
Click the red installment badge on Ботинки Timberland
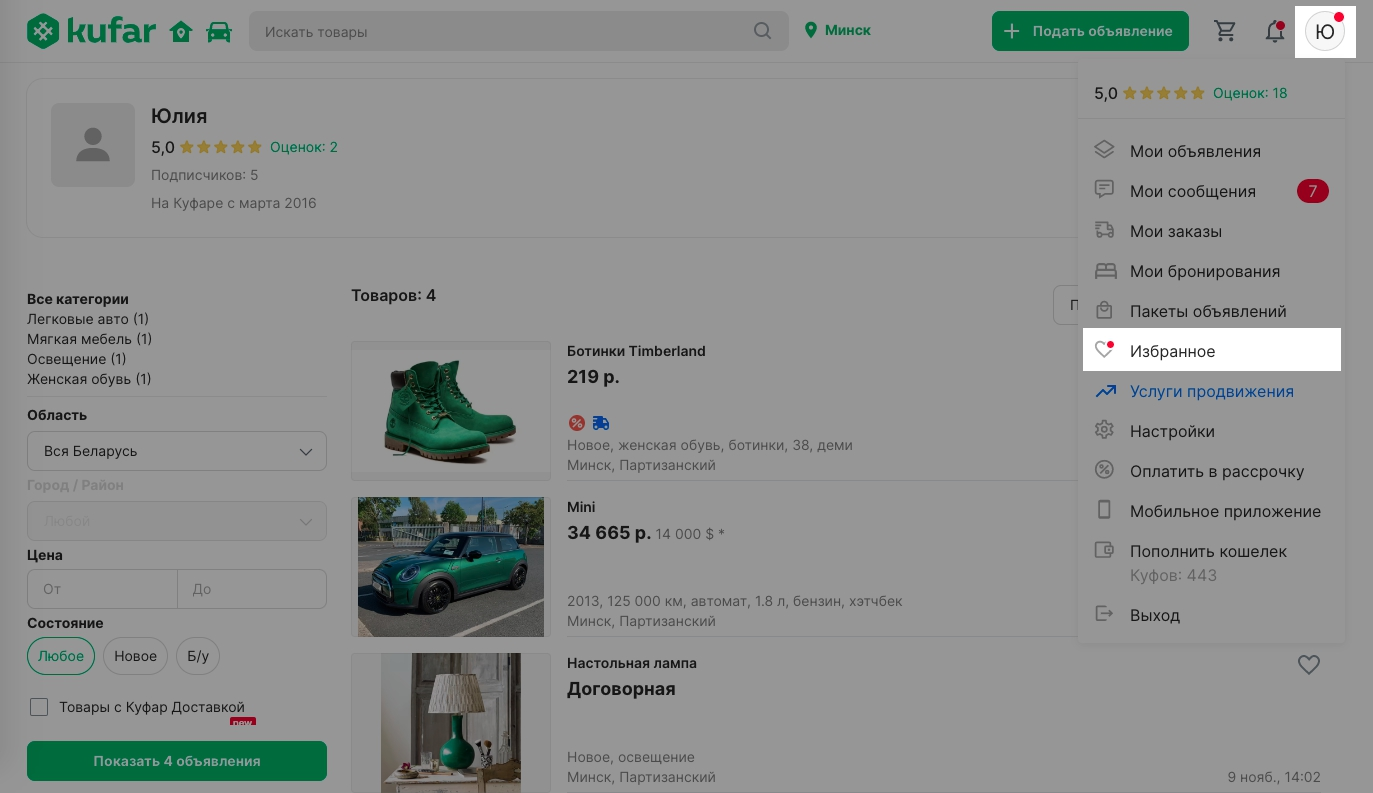[x=576, y=423]
